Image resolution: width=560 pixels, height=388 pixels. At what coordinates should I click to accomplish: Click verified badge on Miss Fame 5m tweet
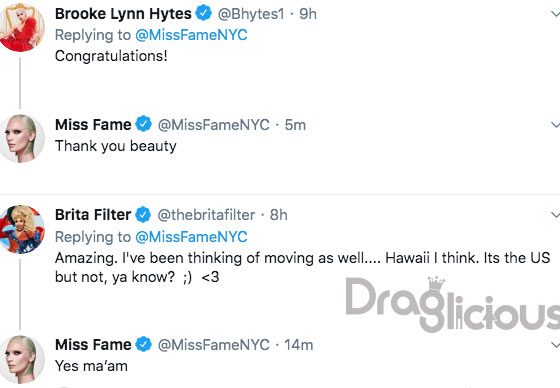pyautogui.click(x=143, y=124)
